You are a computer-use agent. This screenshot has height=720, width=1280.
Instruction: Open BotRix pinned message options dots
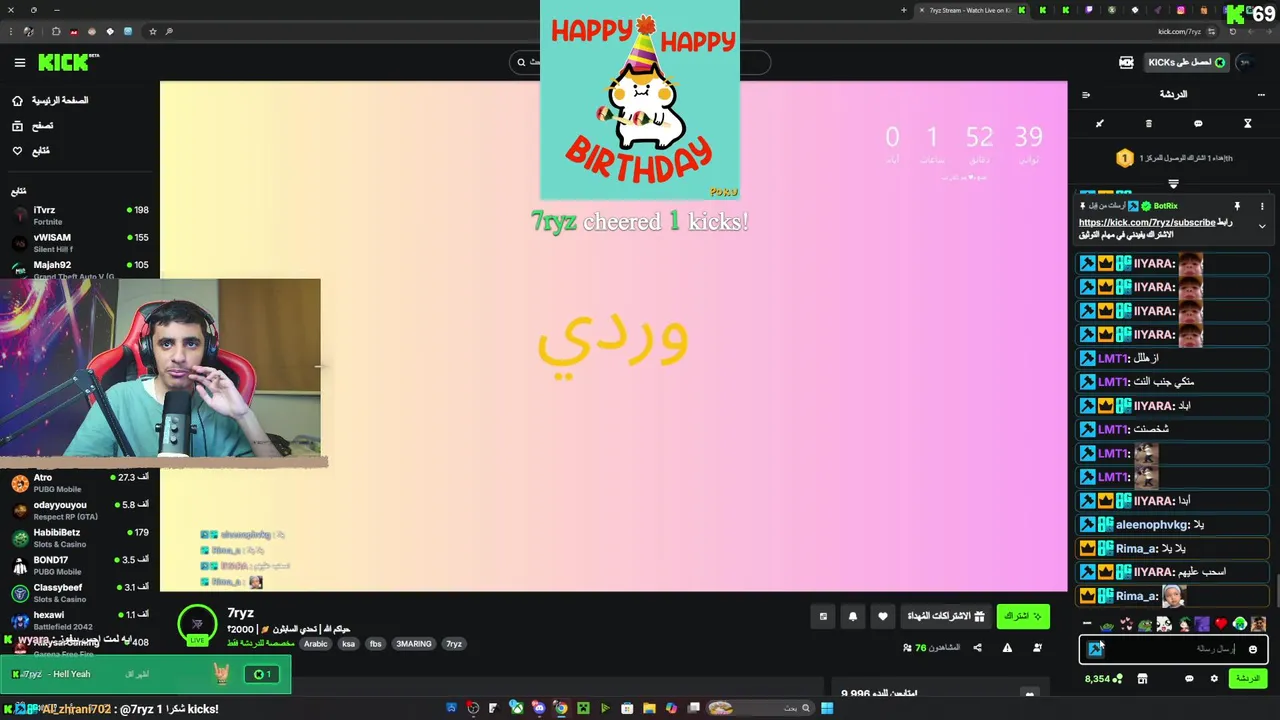[1262, 206]
